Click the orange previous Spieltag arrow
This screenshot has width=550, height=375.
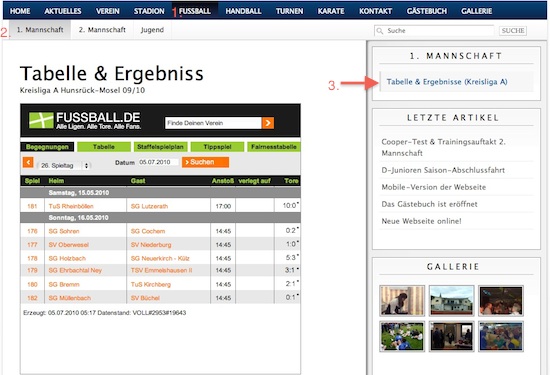(x=28, y=162)
